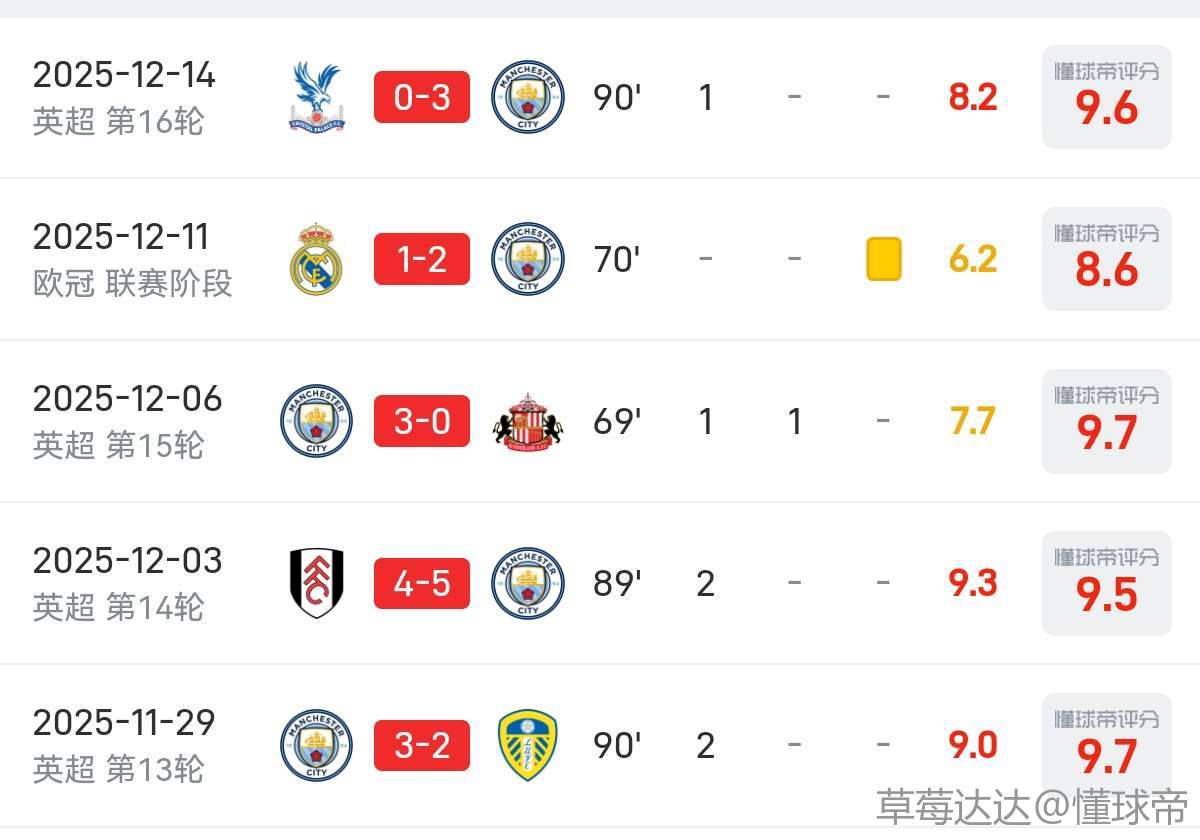The image size is (1200, 840).
Task: Open the 1-2 score badge
Action: [421, 259]
